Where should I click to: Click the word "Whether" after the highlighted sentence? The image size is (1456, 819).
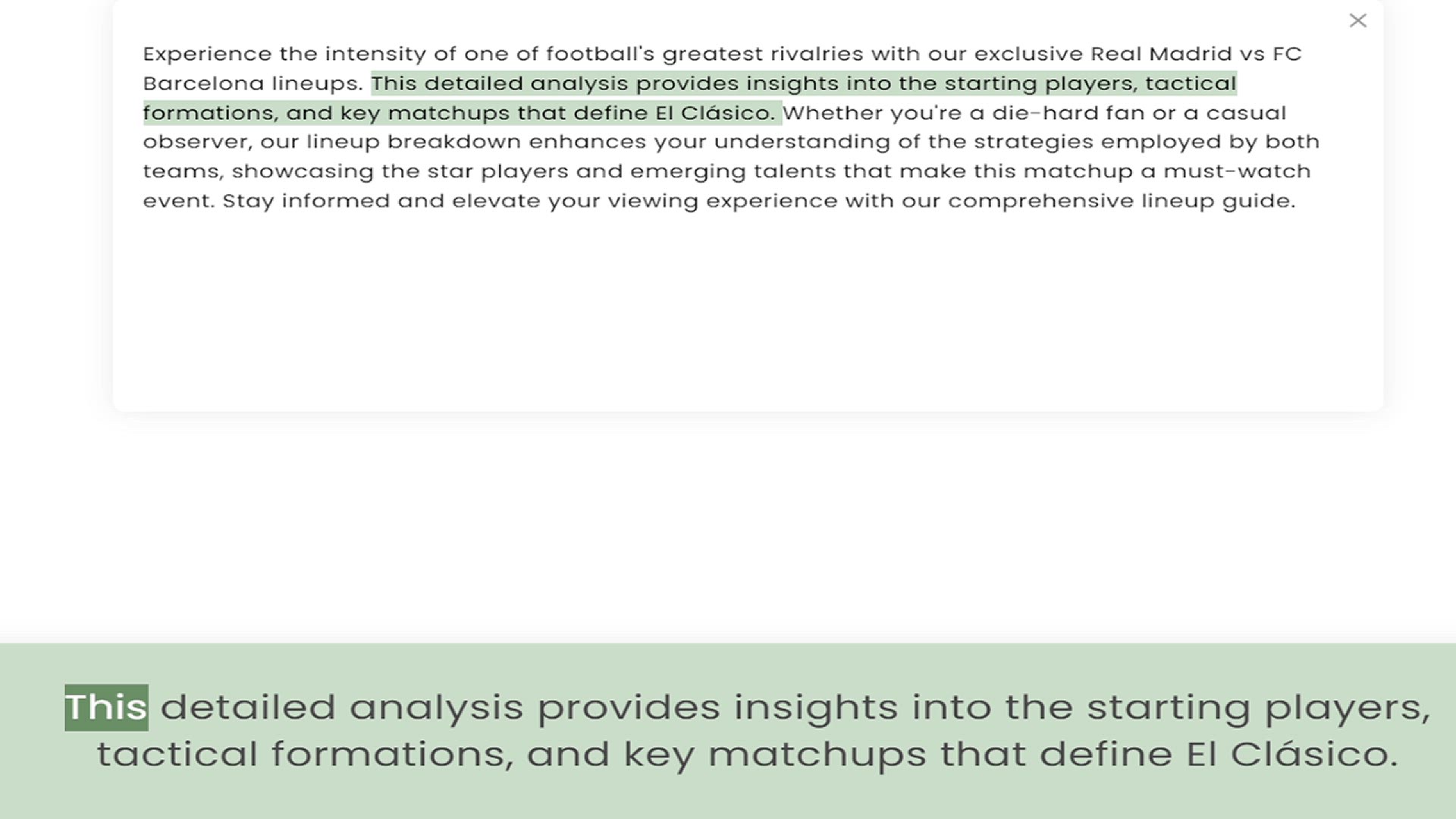pyautogui.click(x=832, y=113)
